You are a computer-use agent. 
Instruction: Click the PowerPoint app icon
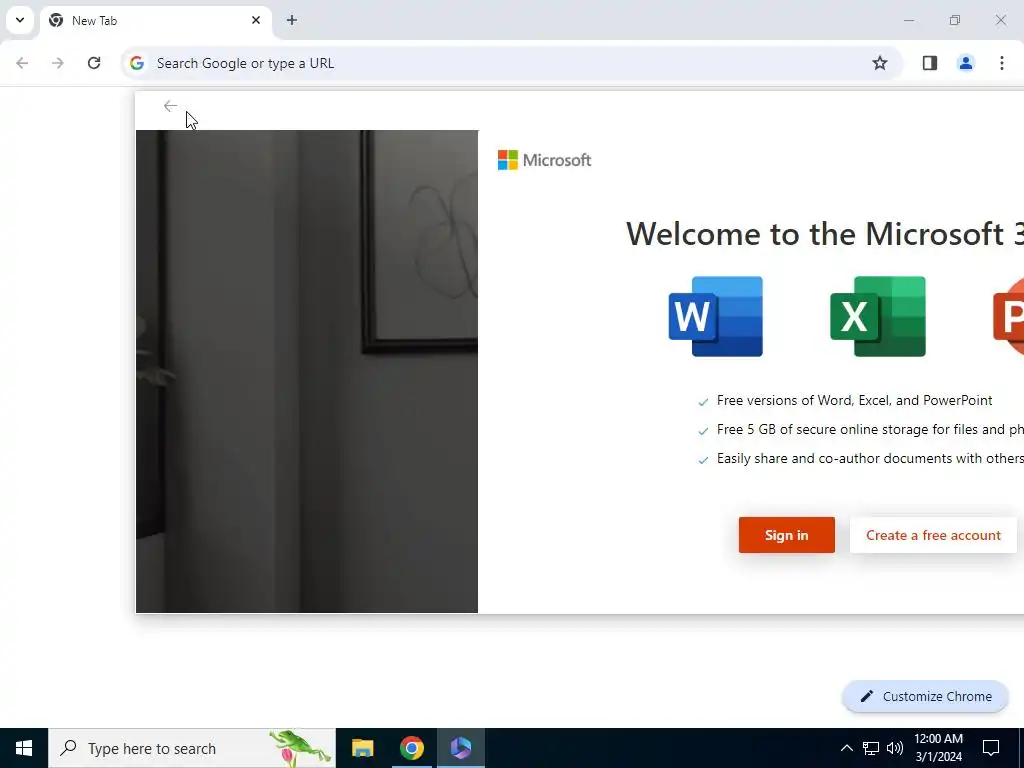1008,317
